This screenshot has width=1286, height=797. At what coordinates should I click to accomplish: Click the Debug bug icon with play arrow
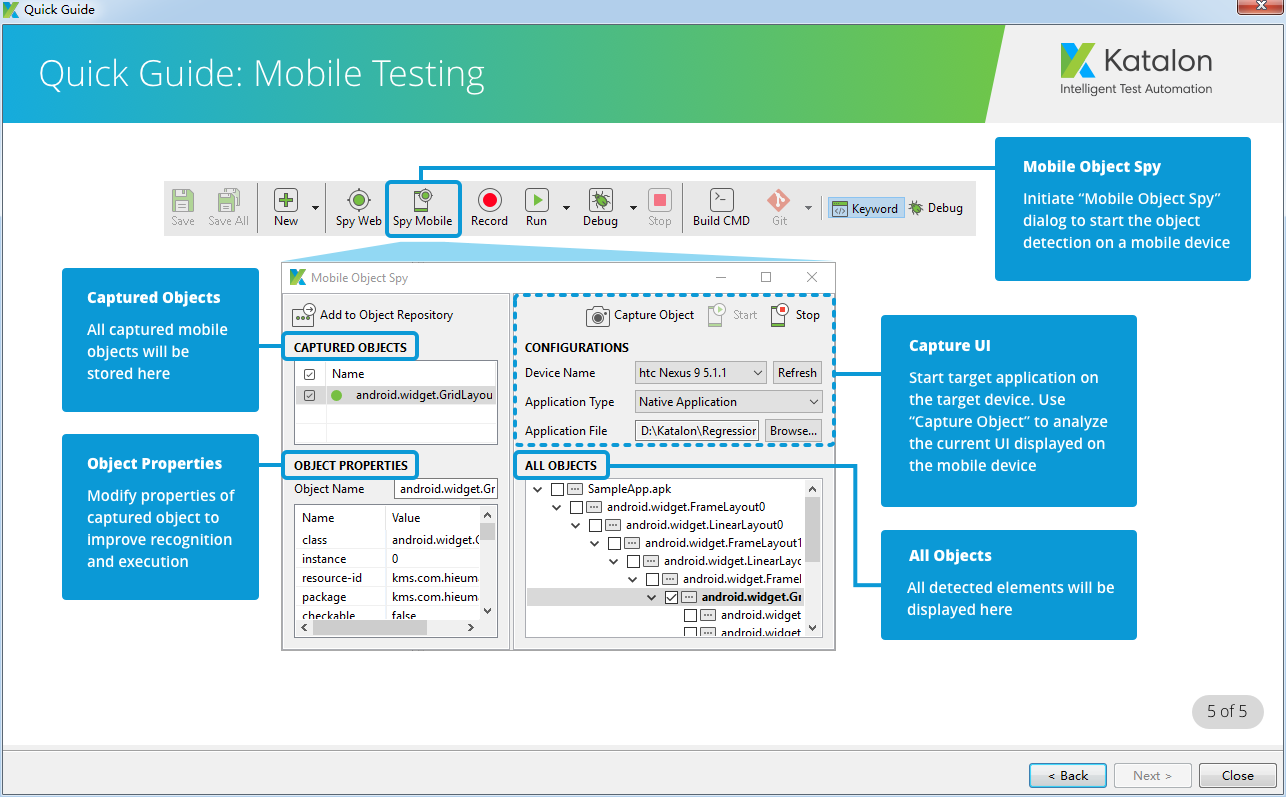(x=600, y=200)
